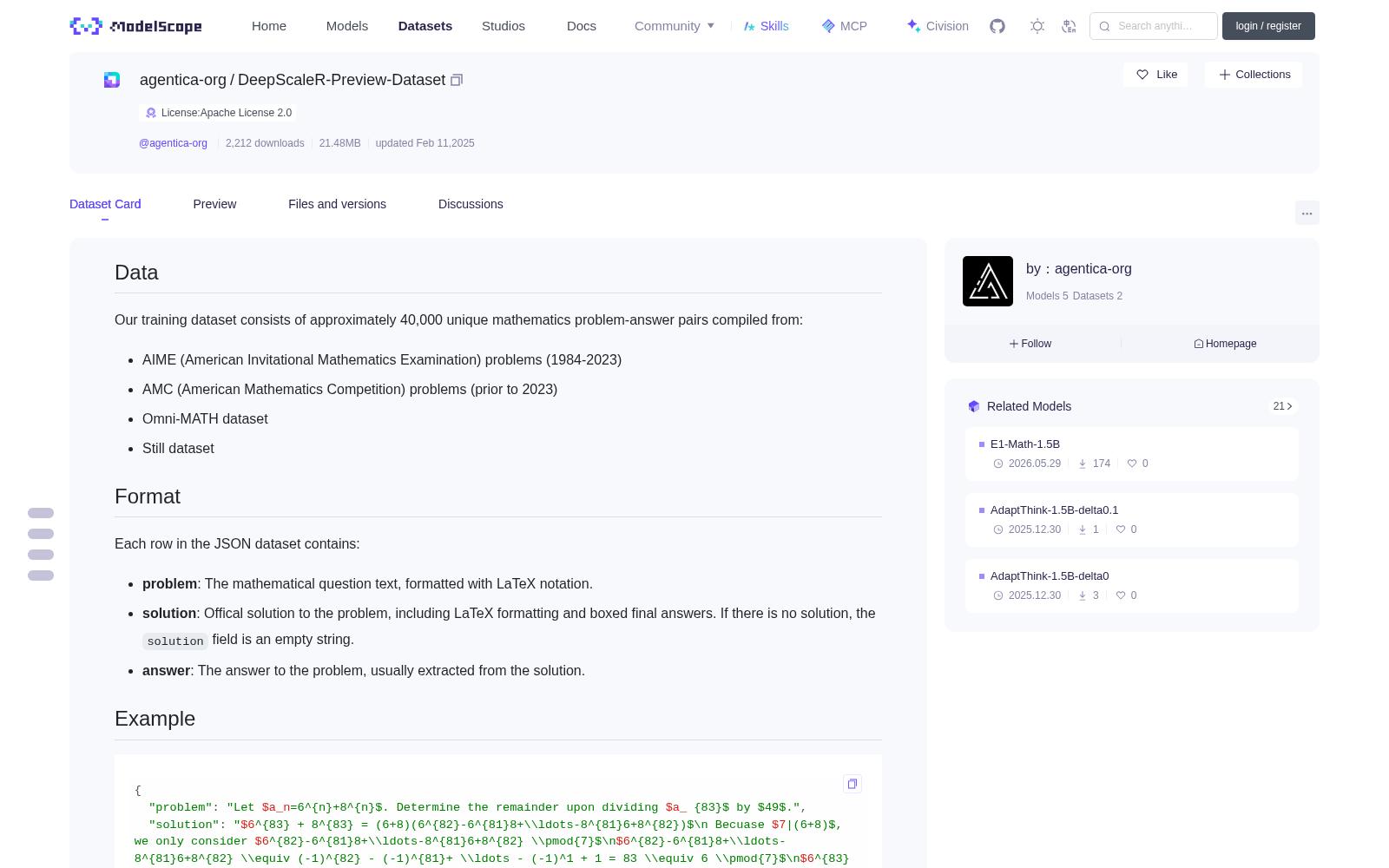Click AdaptThink-1.5B-delta0.1 likes heart icon
Image resolution: width=1389 pixels, height=868 pixels.
pos(1121,529)
